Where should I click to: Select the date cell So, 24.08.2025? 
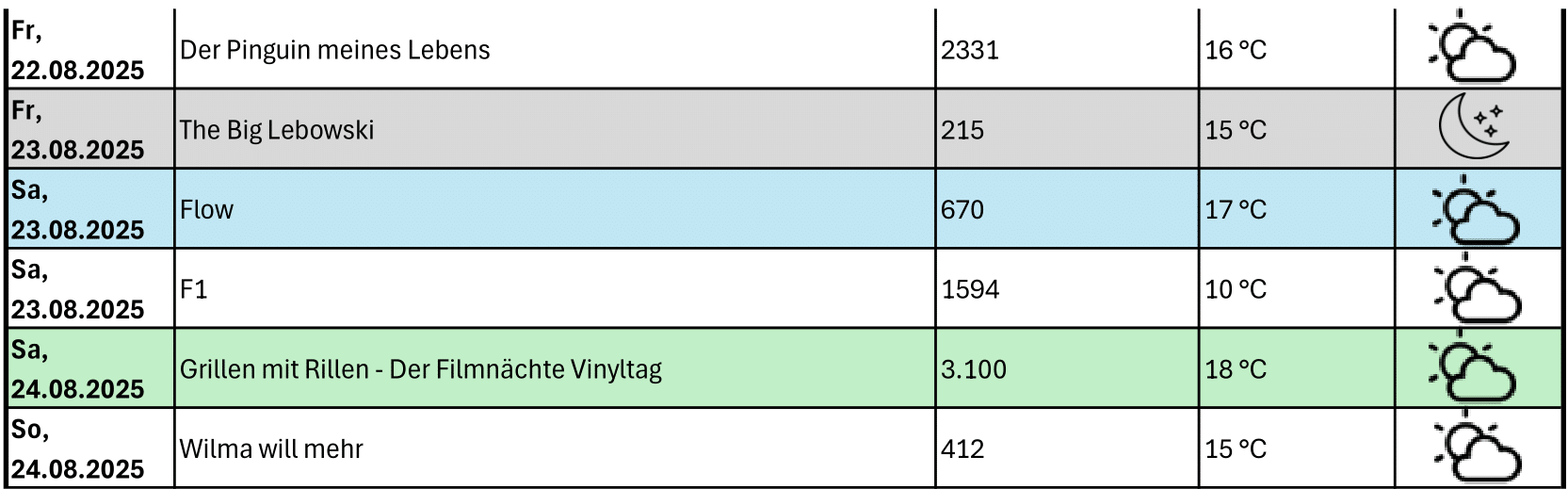[90, 448]
